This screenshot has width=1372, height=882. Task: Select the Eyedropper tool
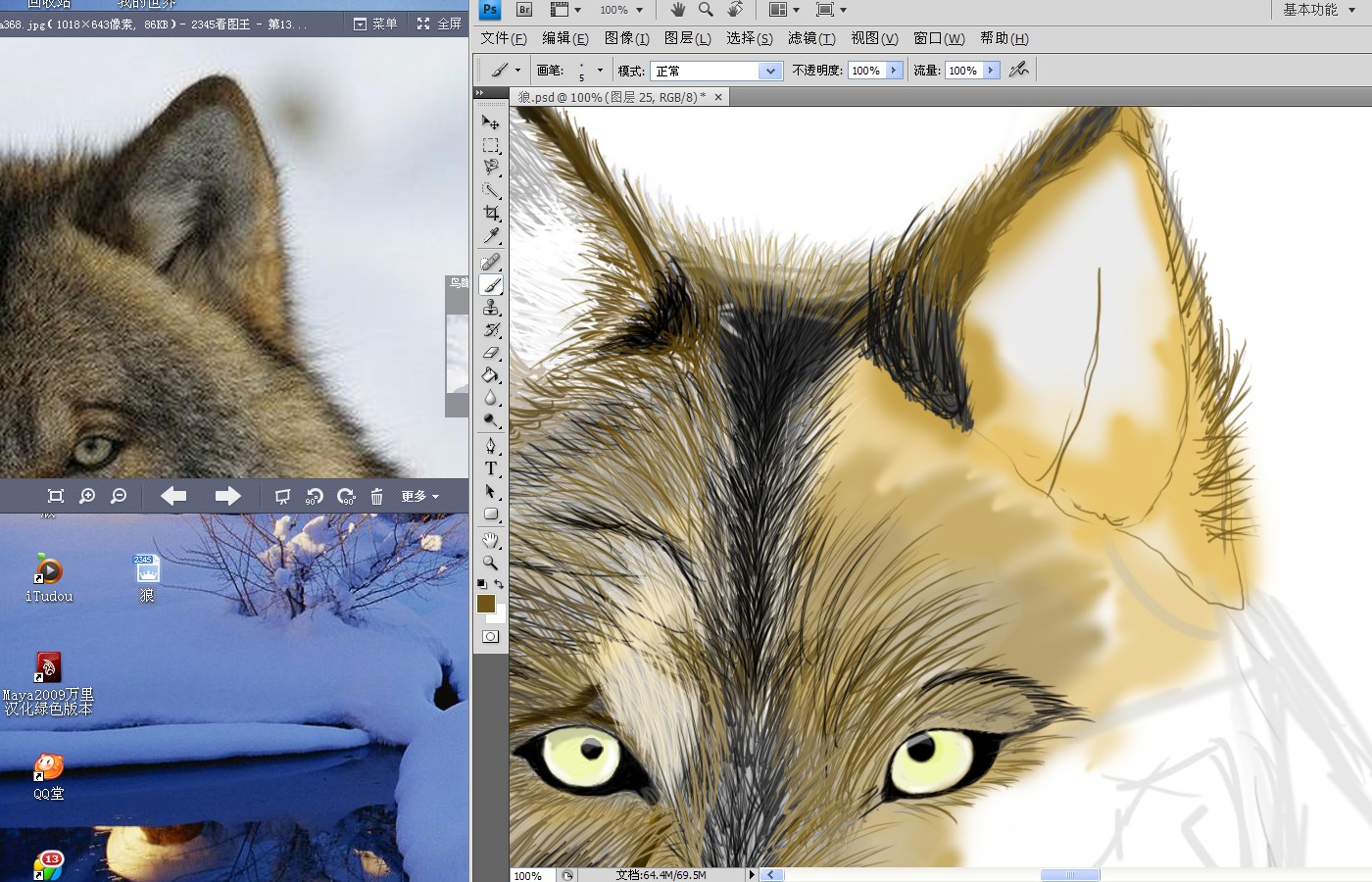tap(491, 236)
